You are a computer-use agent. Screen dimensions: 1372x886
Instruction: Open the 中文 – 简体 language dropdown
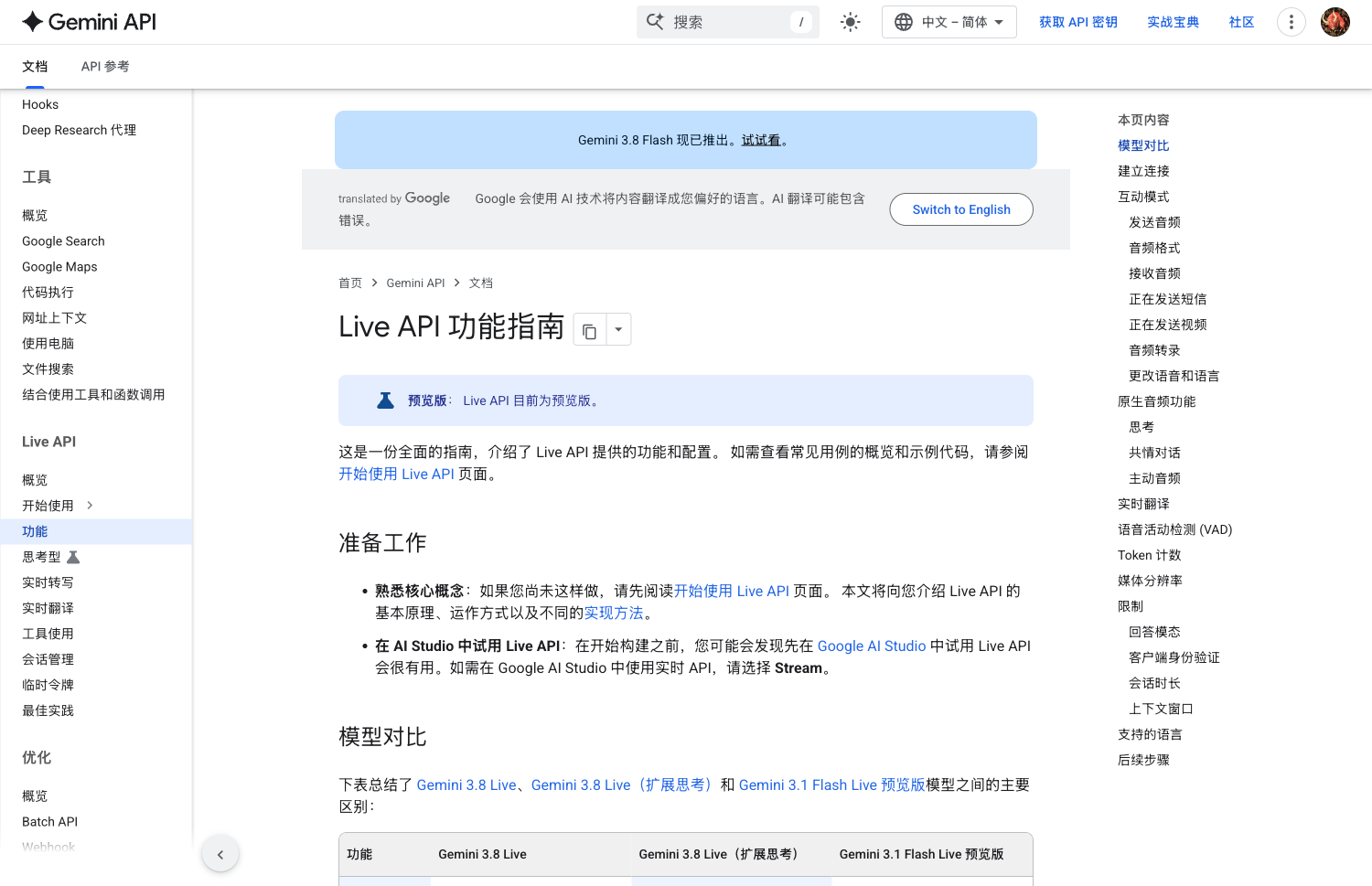click(949, 22)
